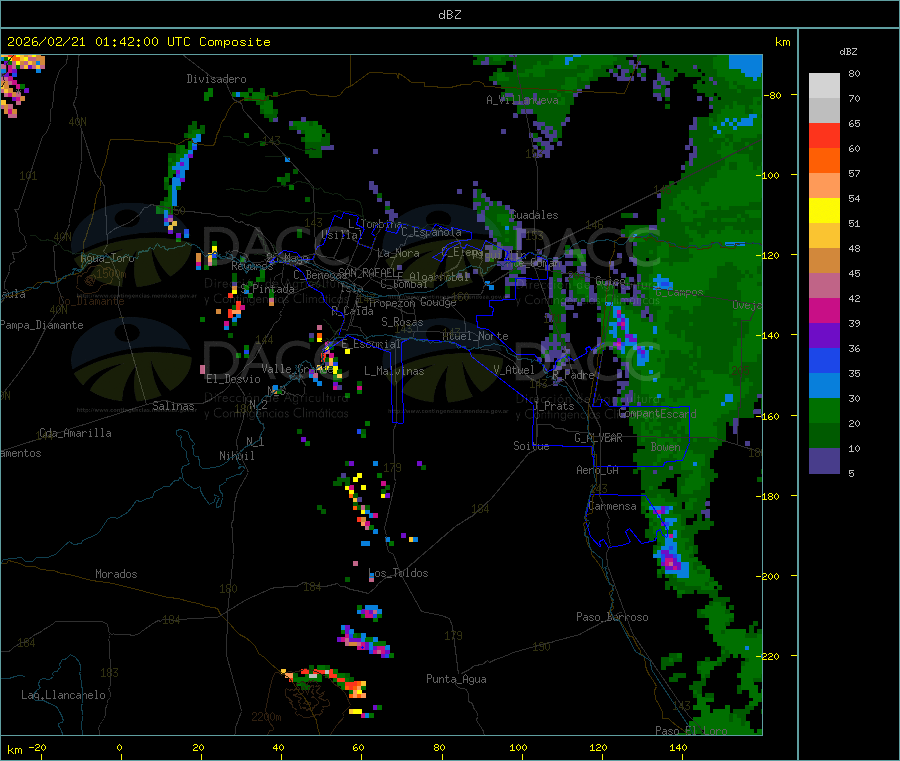Click the E_Escorial map label

[371, 344]
